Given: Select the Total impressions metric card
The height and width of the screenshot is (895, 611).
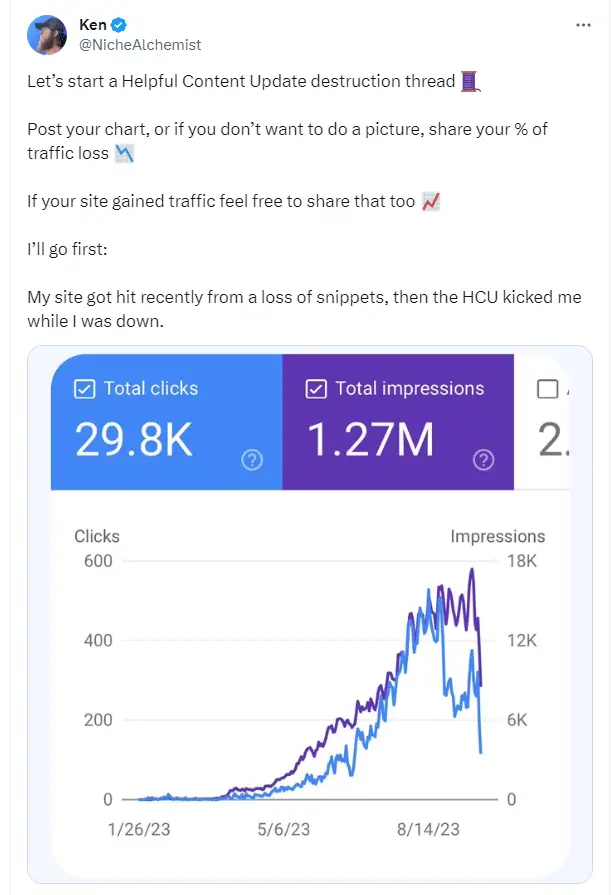Looking at the screenshot, I should (x=398, y=422).
